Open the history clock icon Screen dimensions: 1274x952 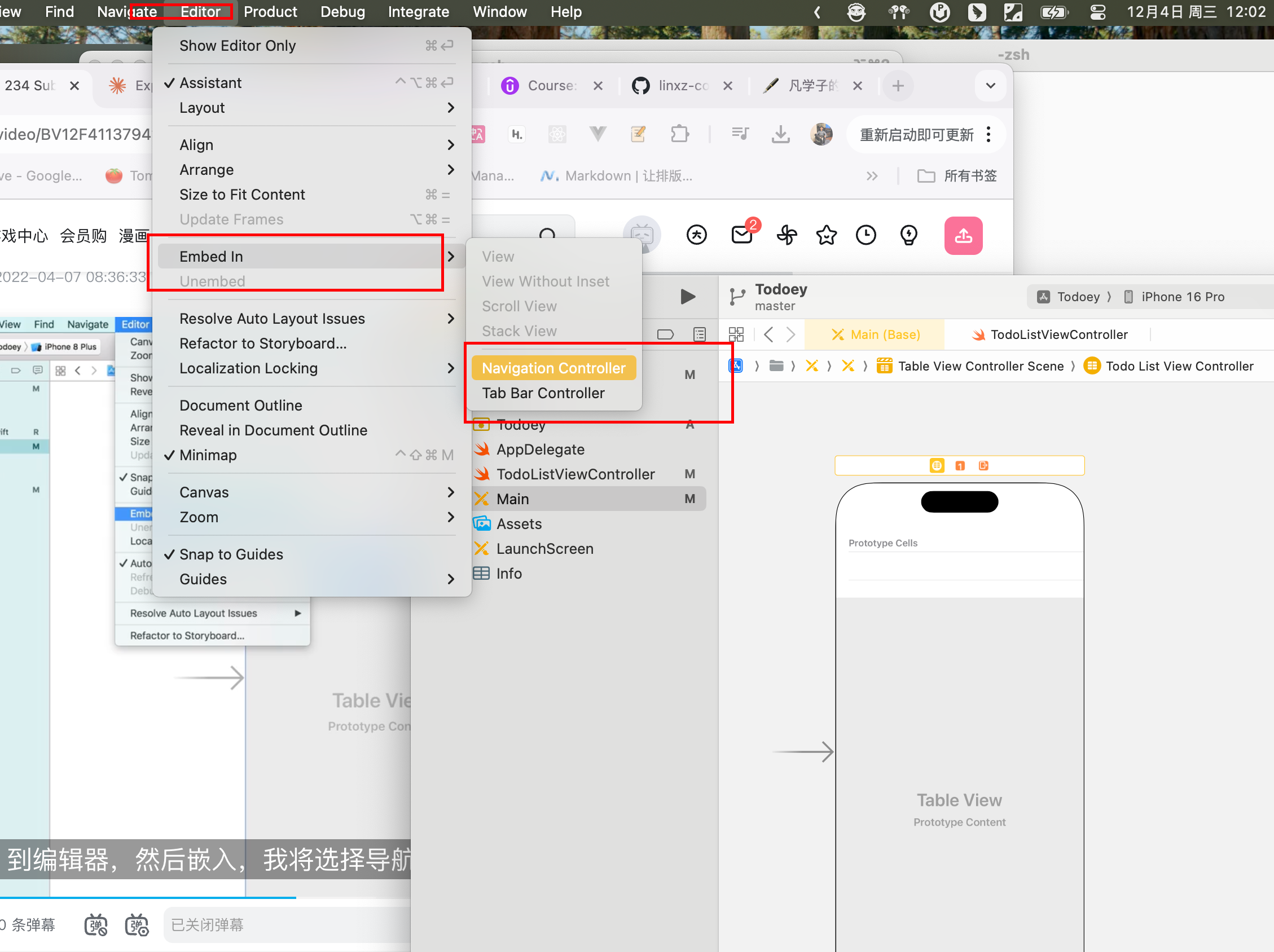point(866,235)
